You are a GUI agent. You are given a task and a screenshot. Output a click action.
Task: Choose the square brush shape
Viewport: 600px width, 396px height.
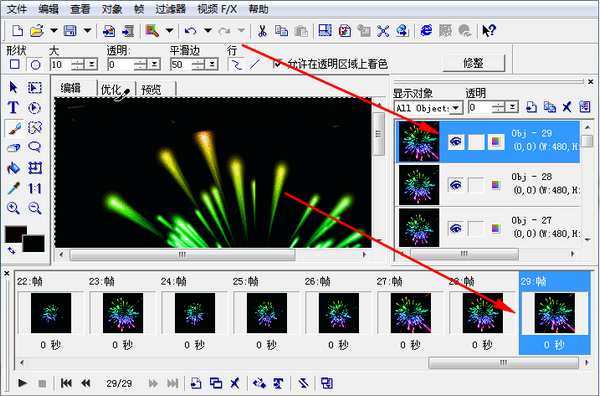pos(15,64)
